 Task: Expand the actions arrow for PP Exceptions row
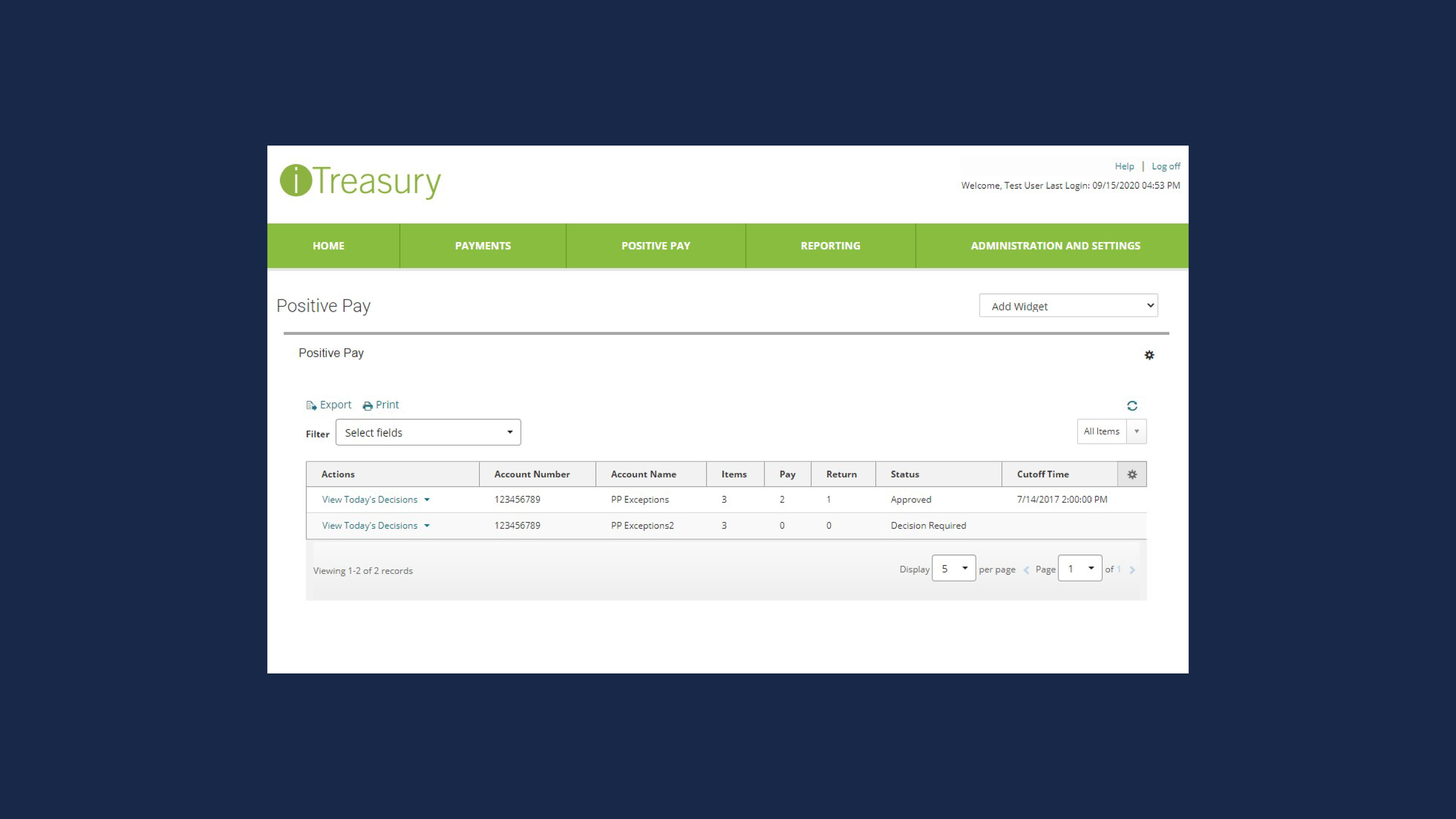click(427, 500)
